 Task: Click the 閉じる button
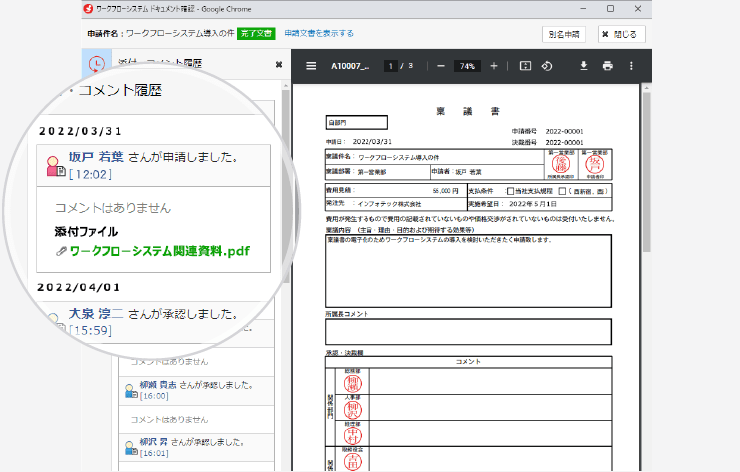[x=622, y=34]
